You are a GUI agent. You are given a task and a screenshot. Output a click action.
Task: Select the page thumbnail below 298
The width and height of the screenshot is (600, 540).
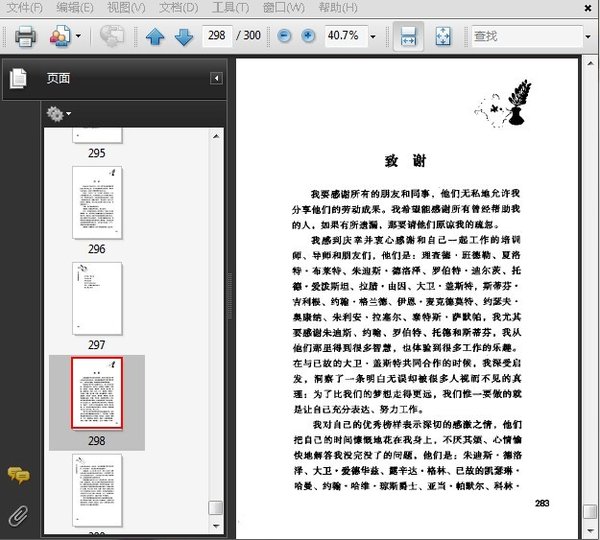(x=97, y=490)
